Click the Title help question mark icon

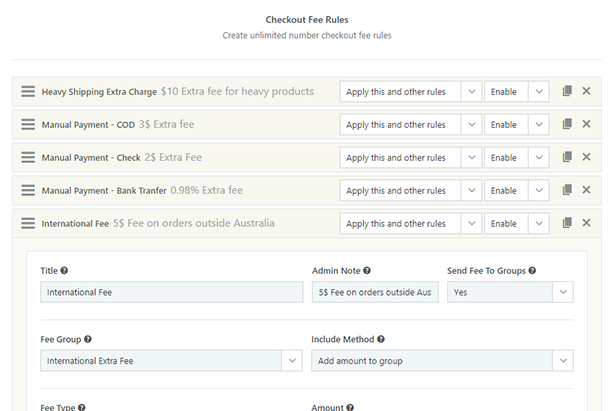(x=64, y=271)
